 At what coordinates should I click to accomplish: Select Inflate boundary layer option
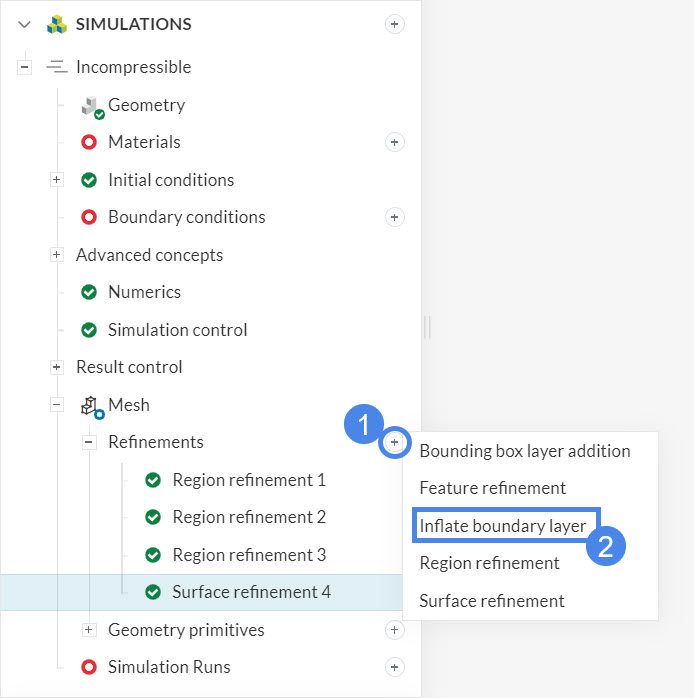pyautogui.click(x=503, y=525)
